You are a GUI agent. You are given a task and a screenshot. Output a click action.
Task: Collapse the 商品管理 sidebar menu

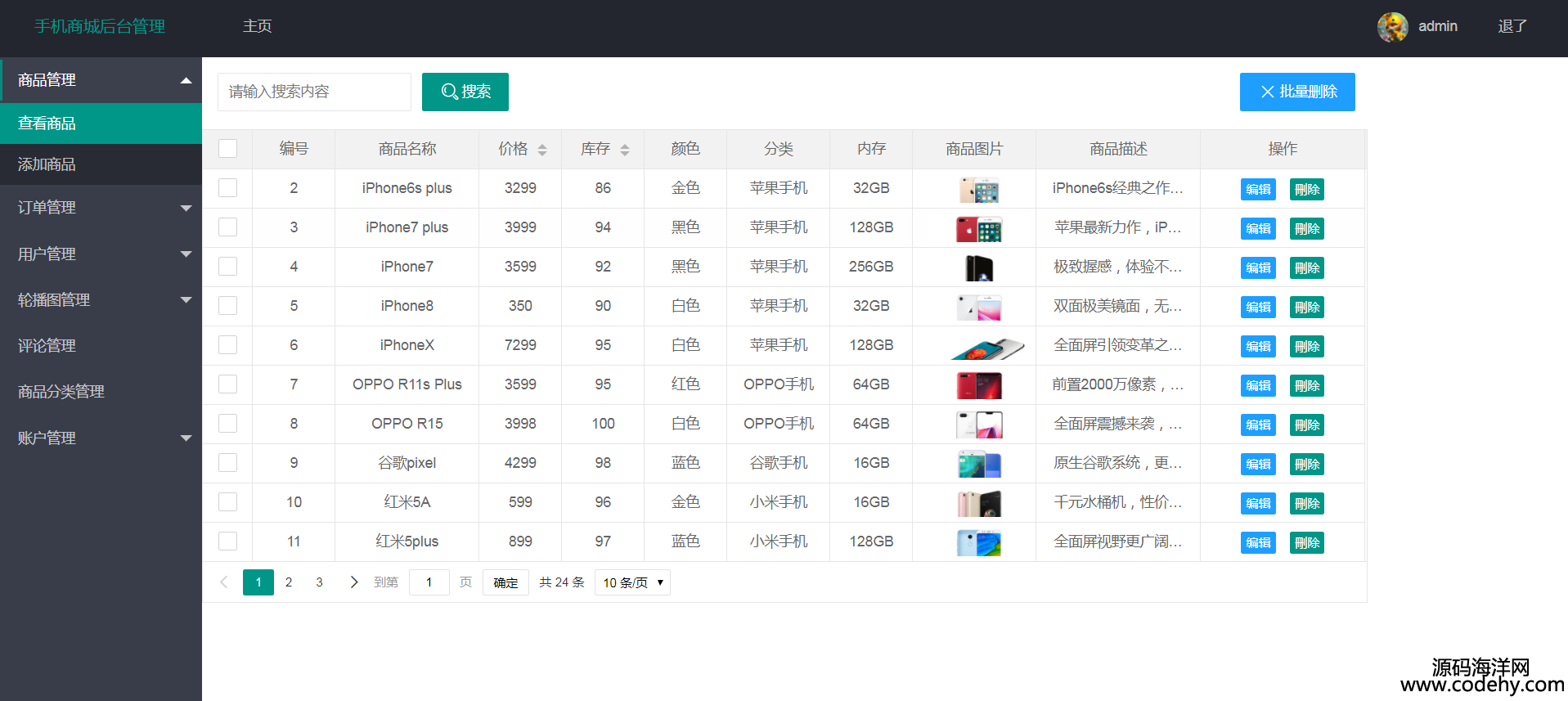click(101, 80)
